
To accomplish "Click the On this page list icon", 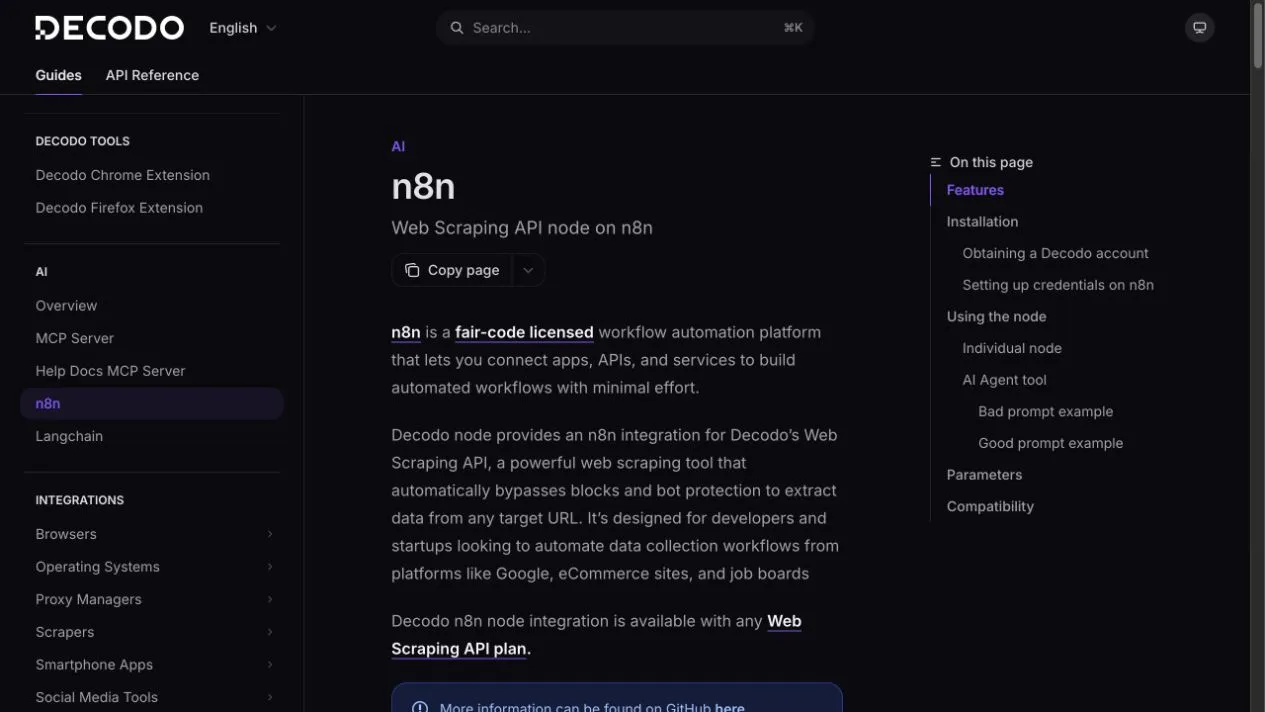I will point(936,162).
